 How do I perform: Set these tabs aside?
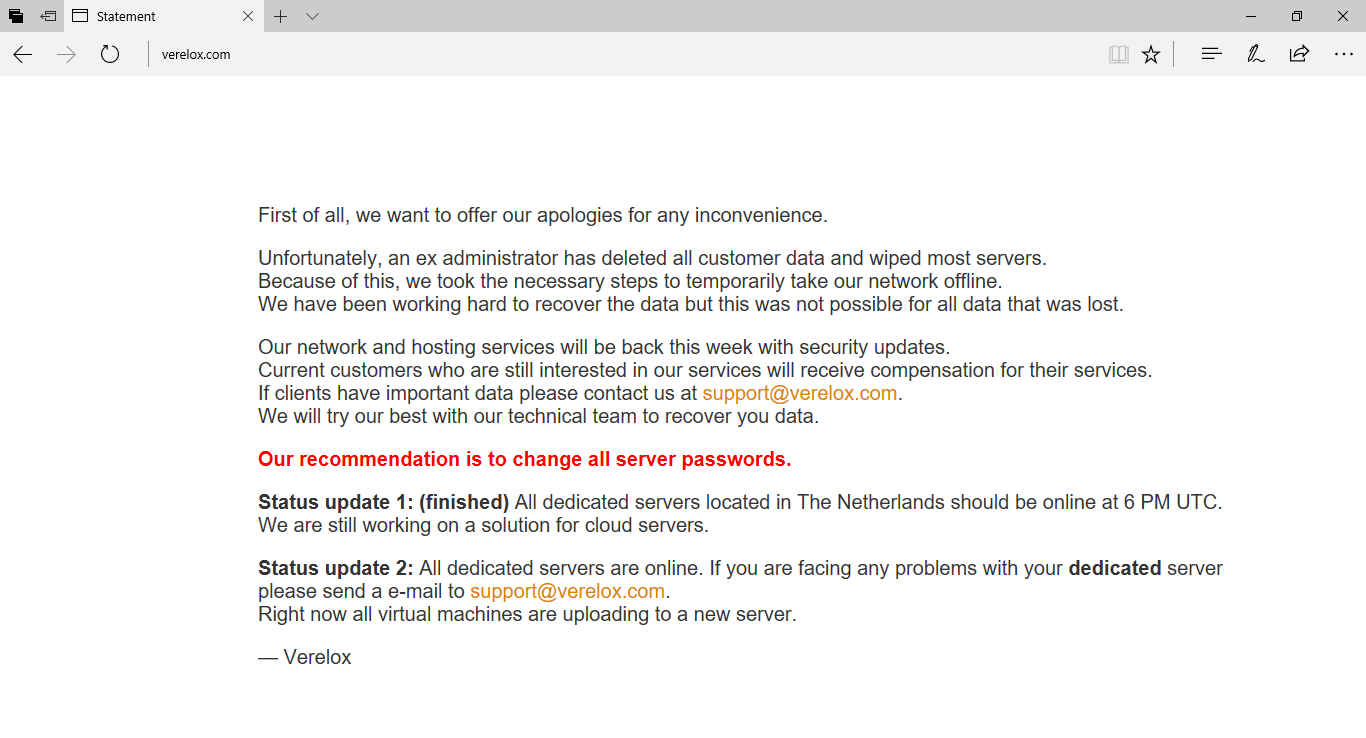[48, 16]
